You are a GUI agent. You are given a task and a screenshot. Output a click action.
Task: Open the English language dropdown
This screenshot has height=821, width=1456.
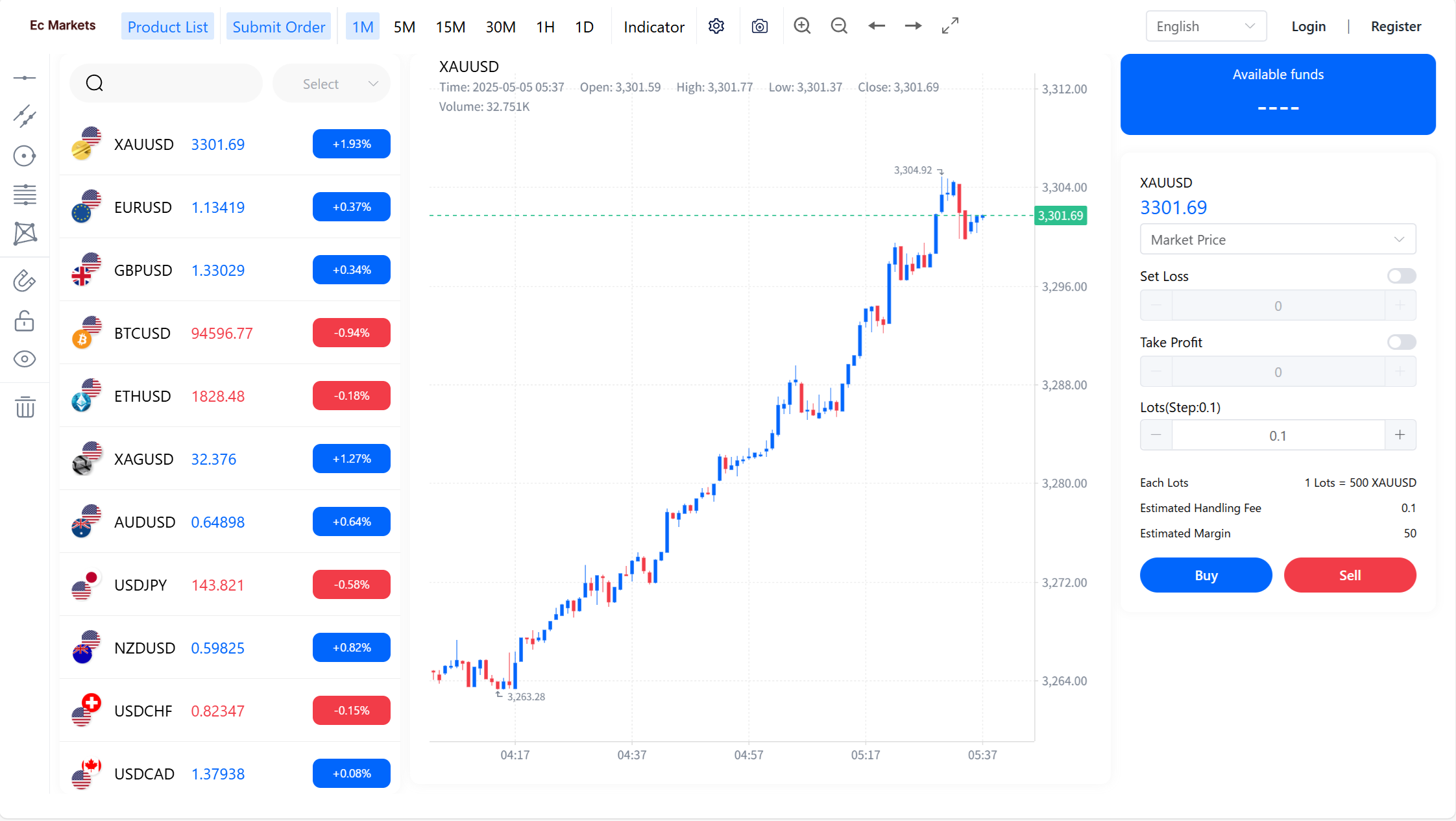point(1206,27)
